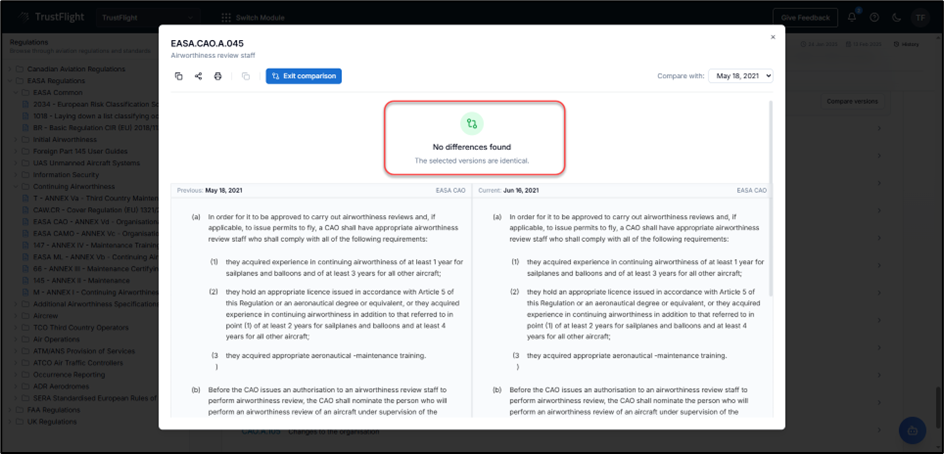This screenshot has width=944, height=454.
Task: Close the EASA.CAO.A.045 dialog
Action: (772, 37)
